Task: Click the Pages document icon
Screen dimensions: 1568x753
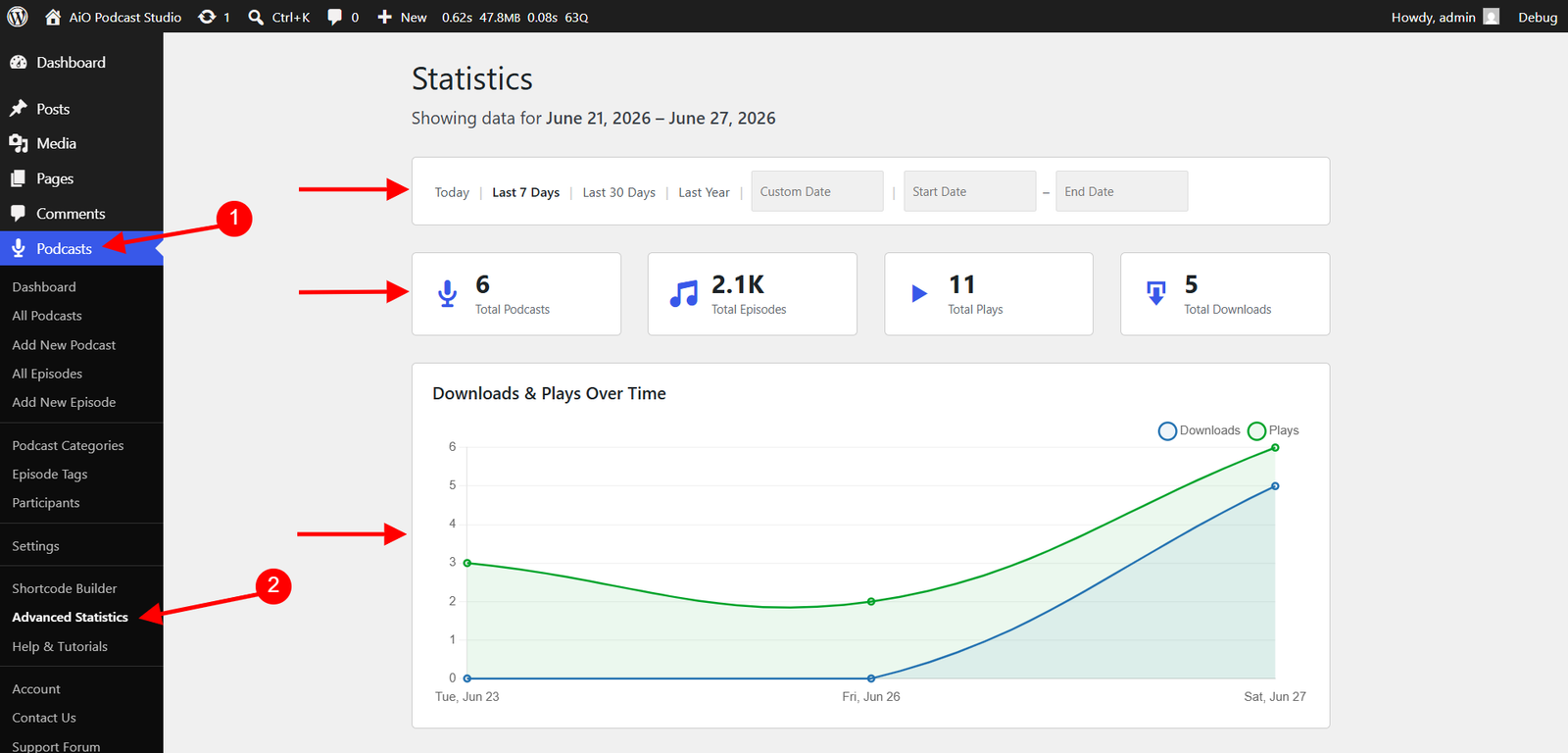Action: (x=19, y=178)
